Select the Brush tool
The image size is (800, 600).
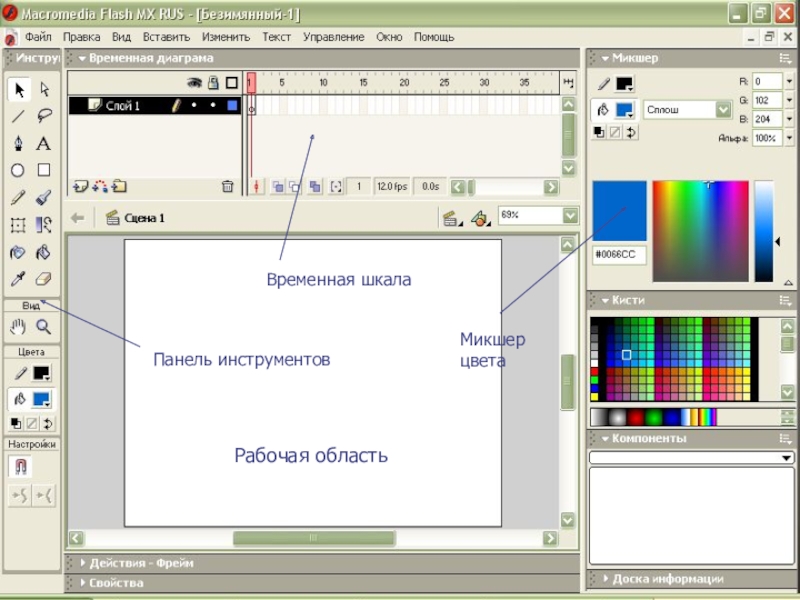[44, 197]
